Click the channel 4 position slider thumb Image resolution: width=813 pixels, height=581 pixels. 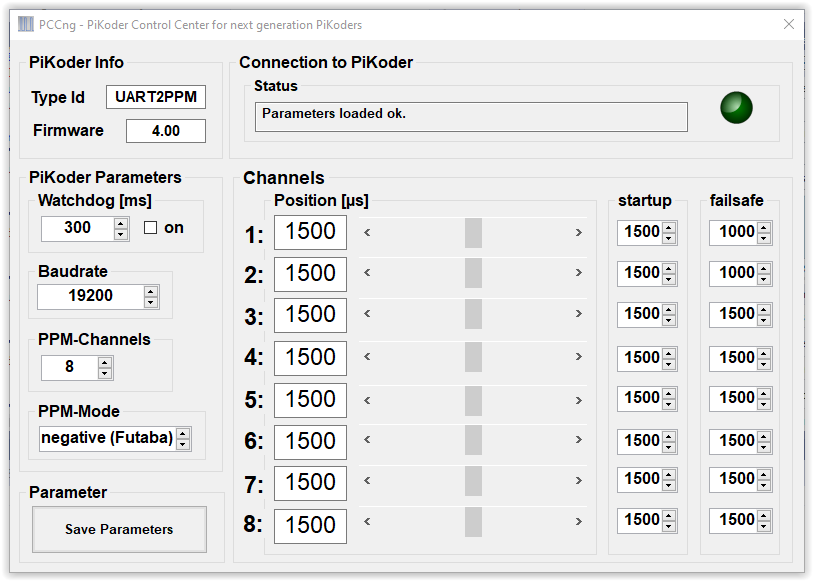click(x=473, y=357)
